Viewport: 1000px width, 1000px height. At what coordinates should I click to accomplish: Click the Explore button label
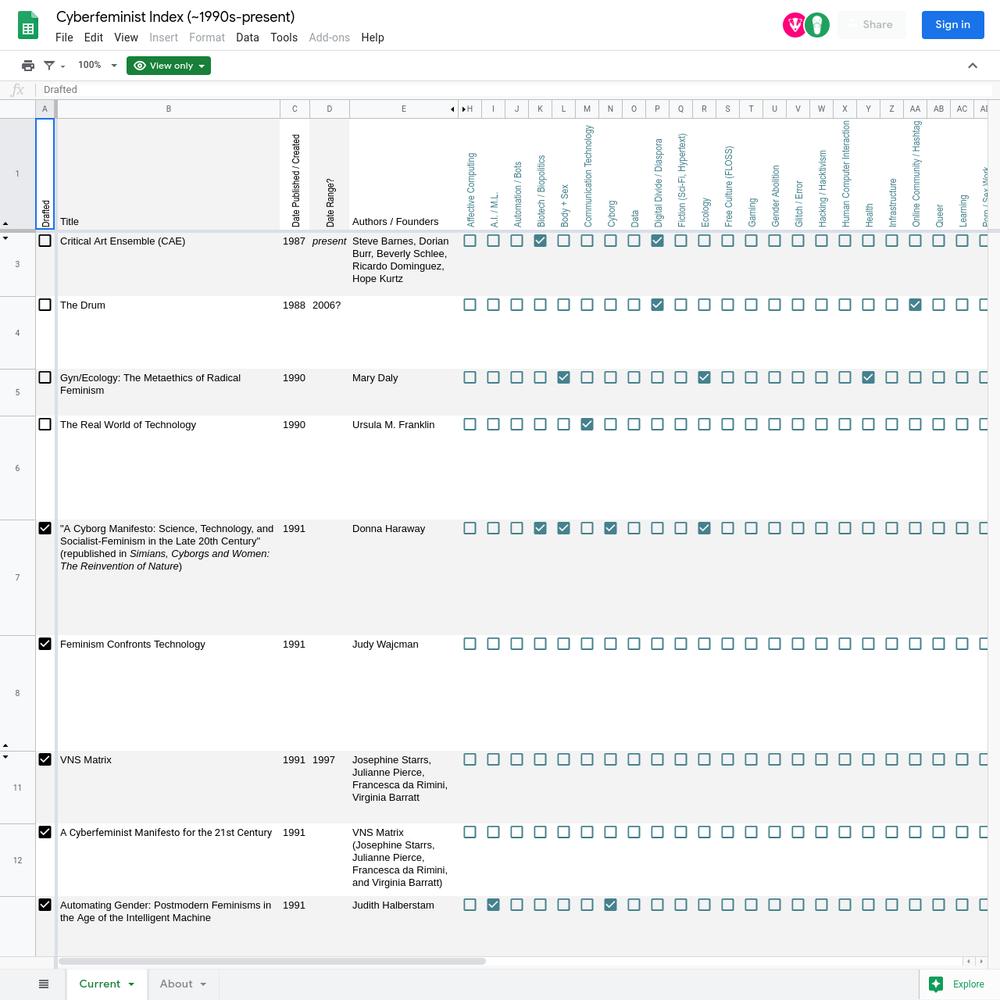coord(968,984)
